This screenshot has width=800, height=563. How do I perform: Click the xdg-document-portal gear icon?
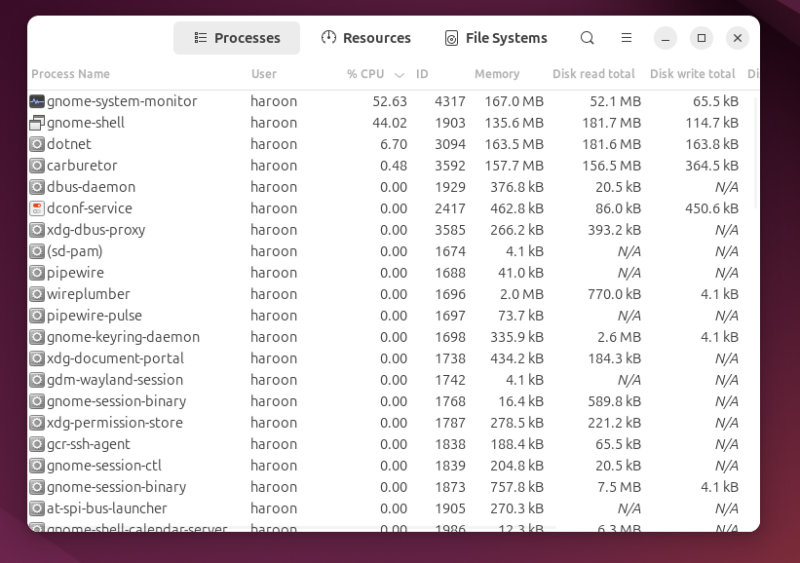click(37, 358)
